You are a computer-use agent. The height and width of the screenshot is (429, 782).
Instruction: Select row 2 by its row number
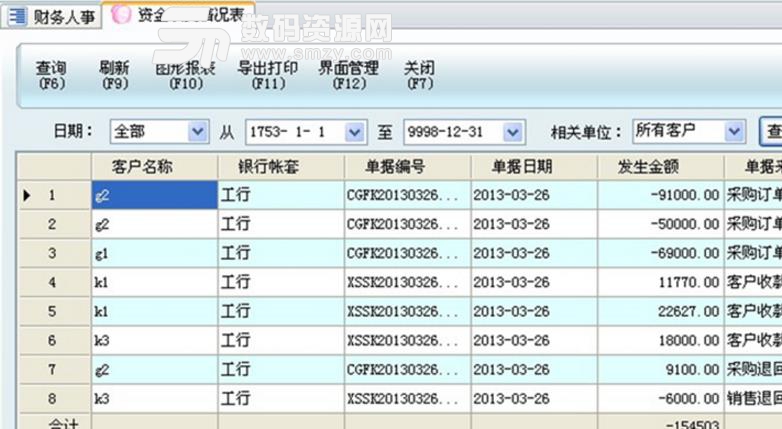pos(52,224)
